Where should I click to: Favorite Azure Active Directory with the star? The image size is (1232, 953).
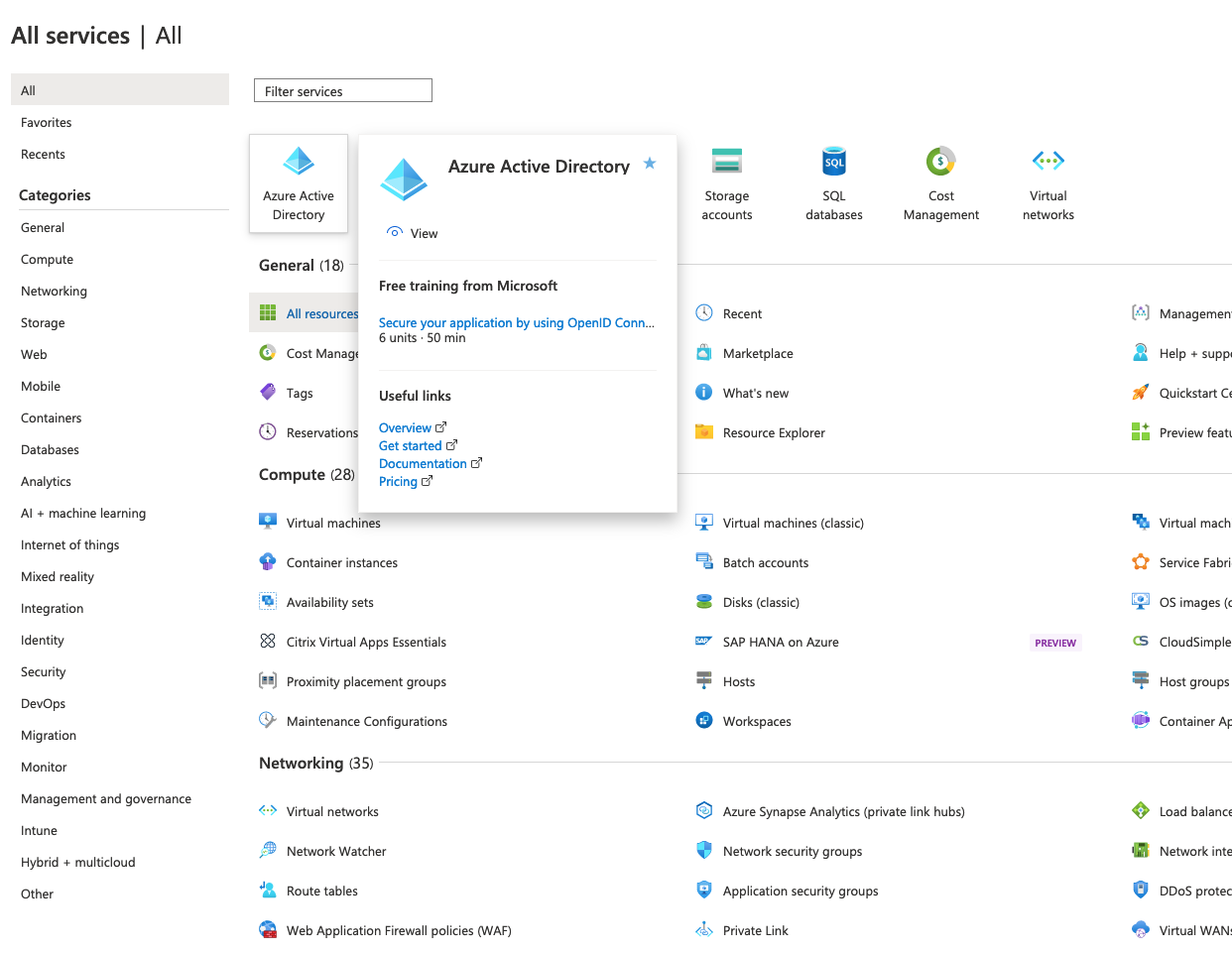(650, 163)
